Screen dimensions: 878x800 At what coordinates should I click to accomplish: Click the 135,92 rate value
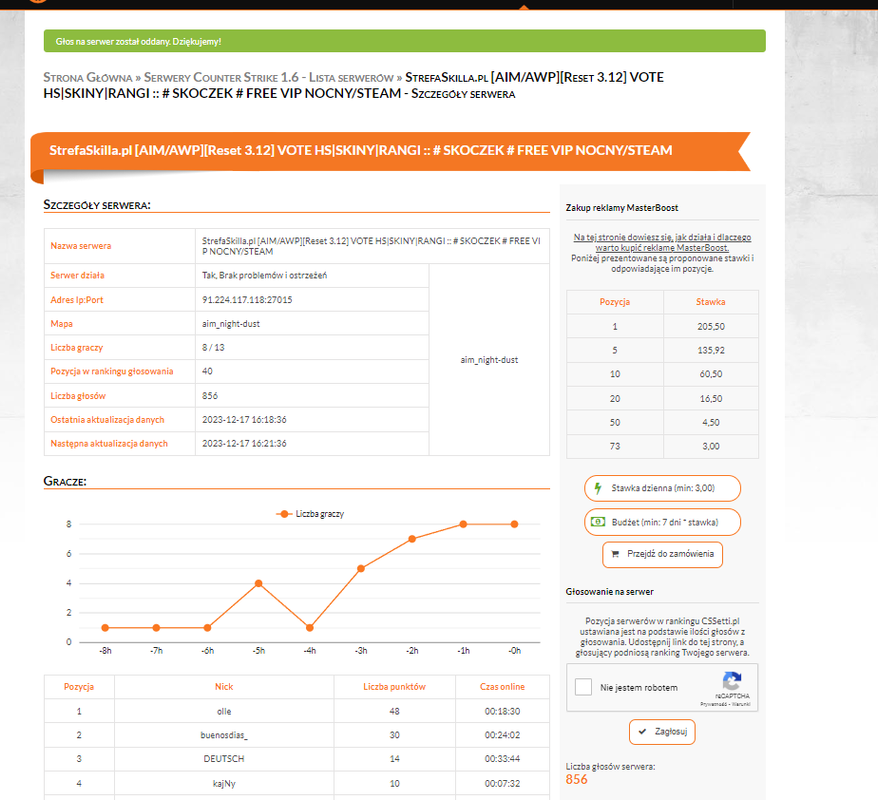pos(711,350)
